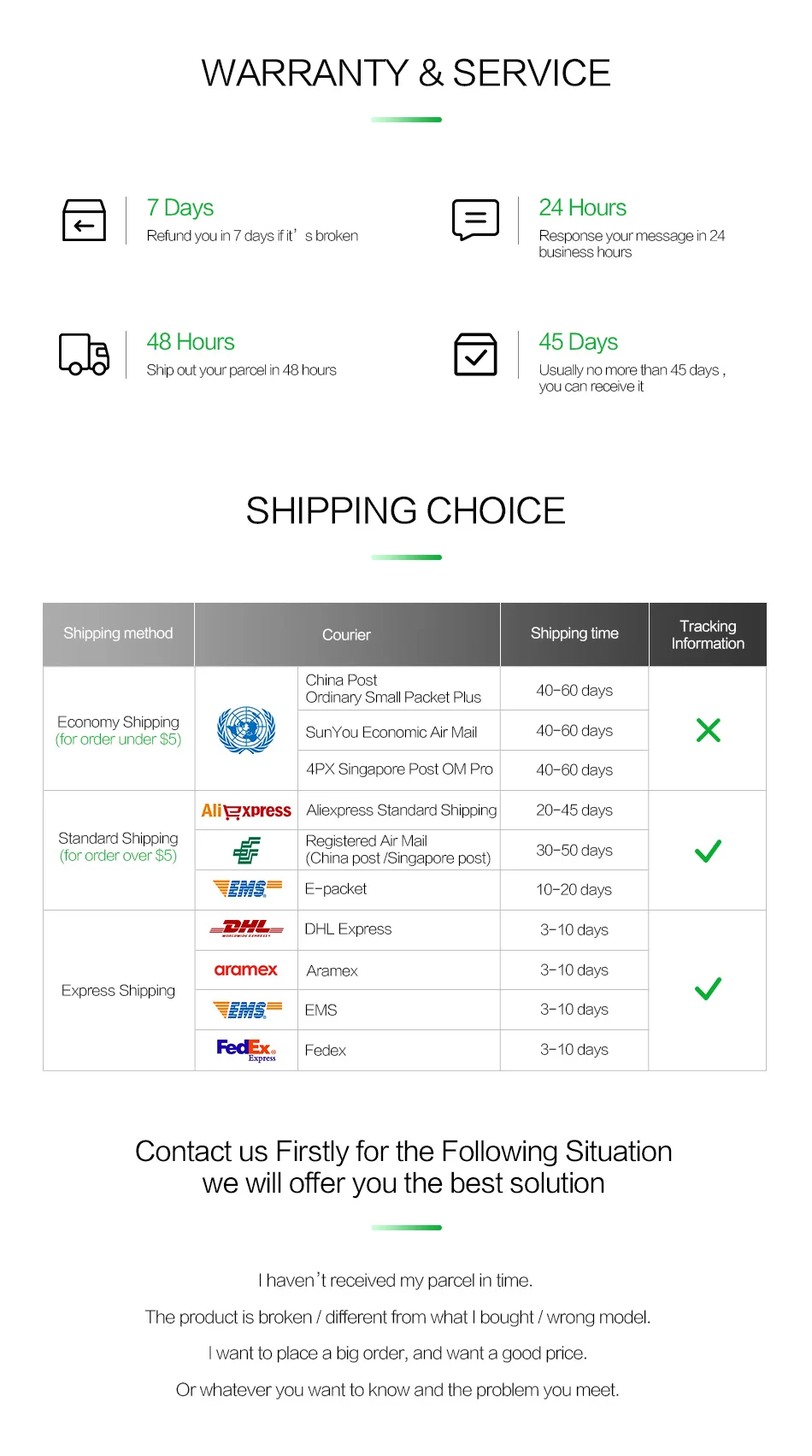
Task: Click the green checkmark for Express Shipping
Action: (x=709, y=989)
